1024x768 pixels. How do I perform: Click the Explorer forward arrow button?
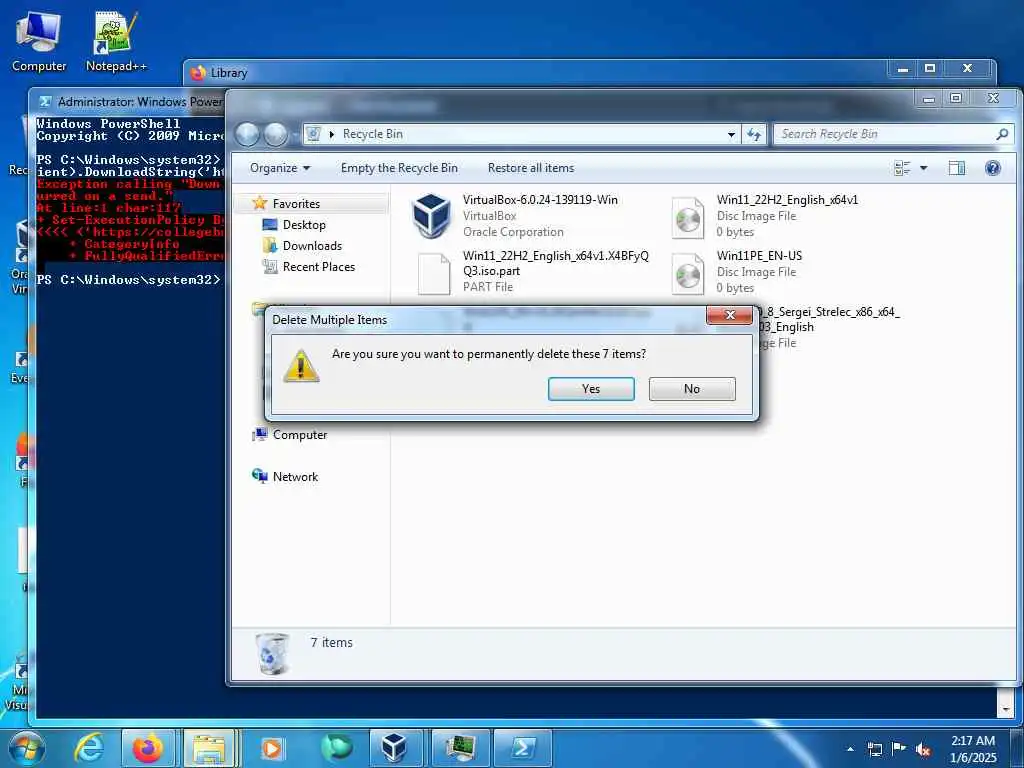[275, 134]
